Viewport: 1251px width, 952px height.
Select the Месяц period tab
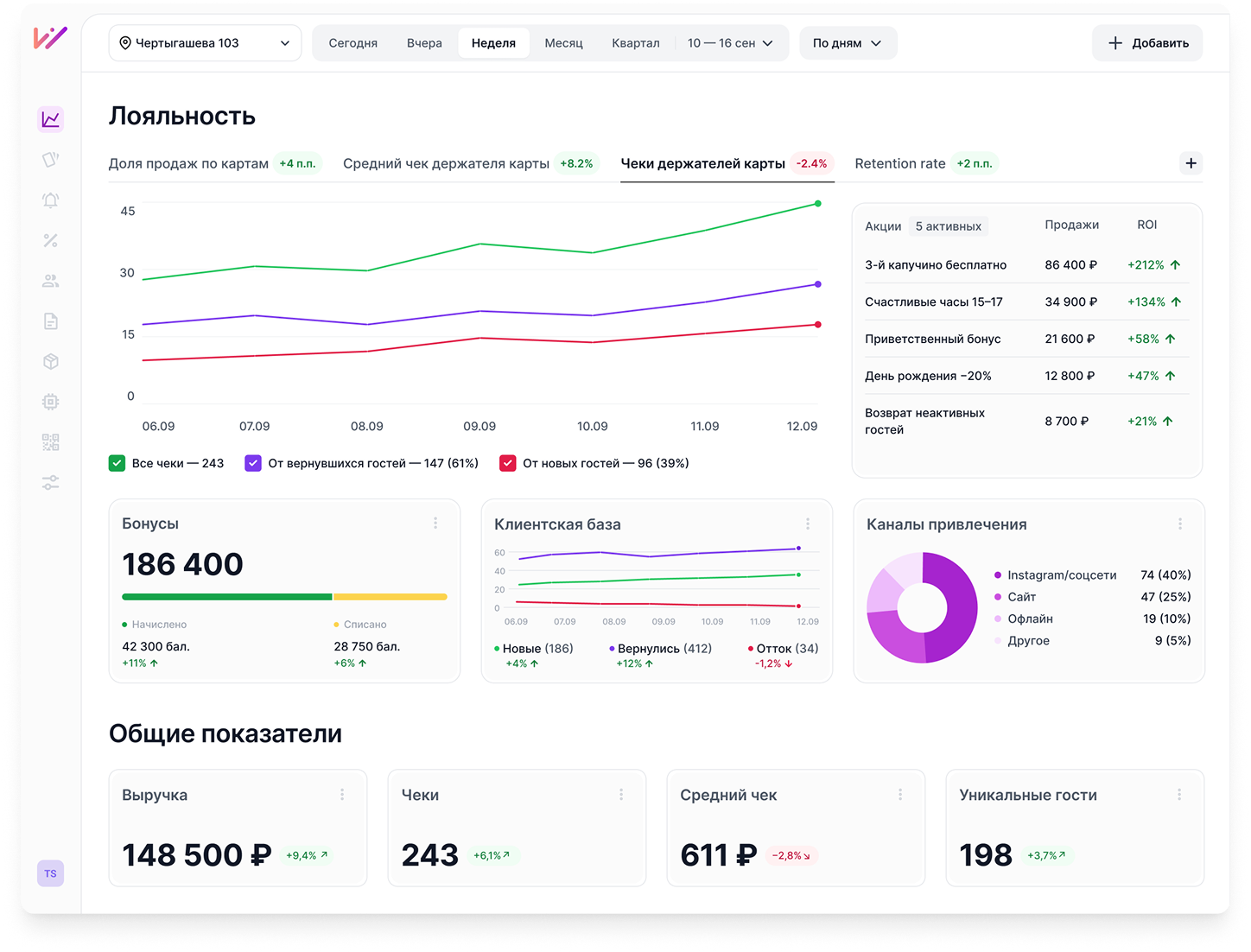(x=563, y=43)
